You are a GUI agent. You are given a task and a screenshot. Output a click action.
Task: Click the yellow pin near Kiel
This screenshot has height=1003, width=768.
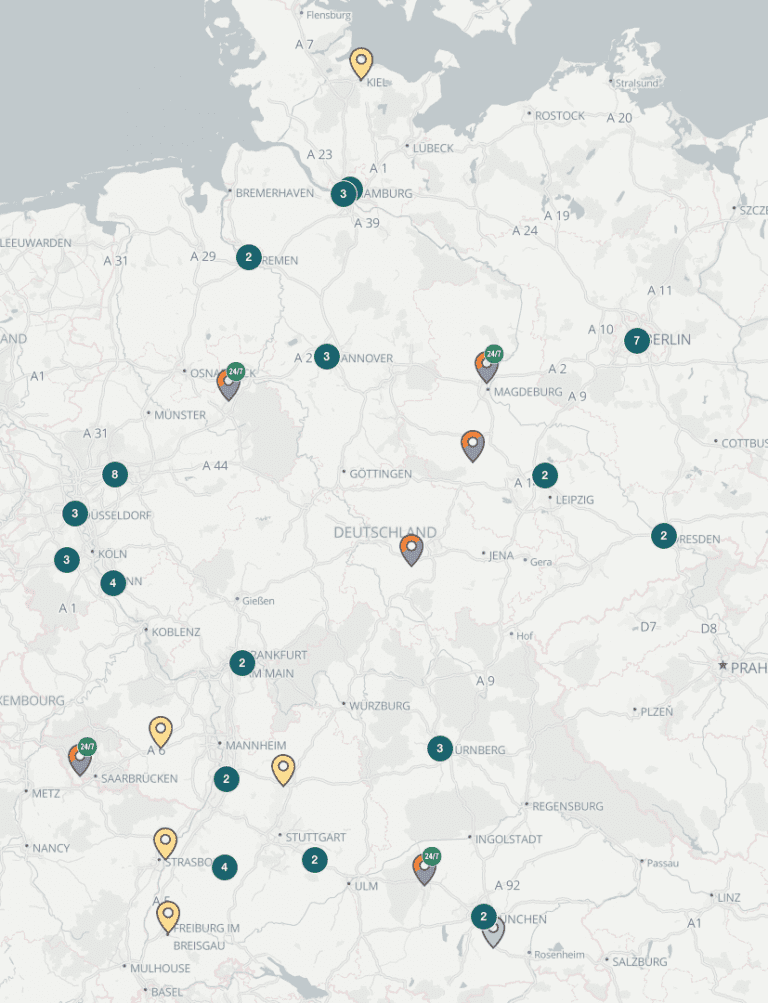[361, 62]
